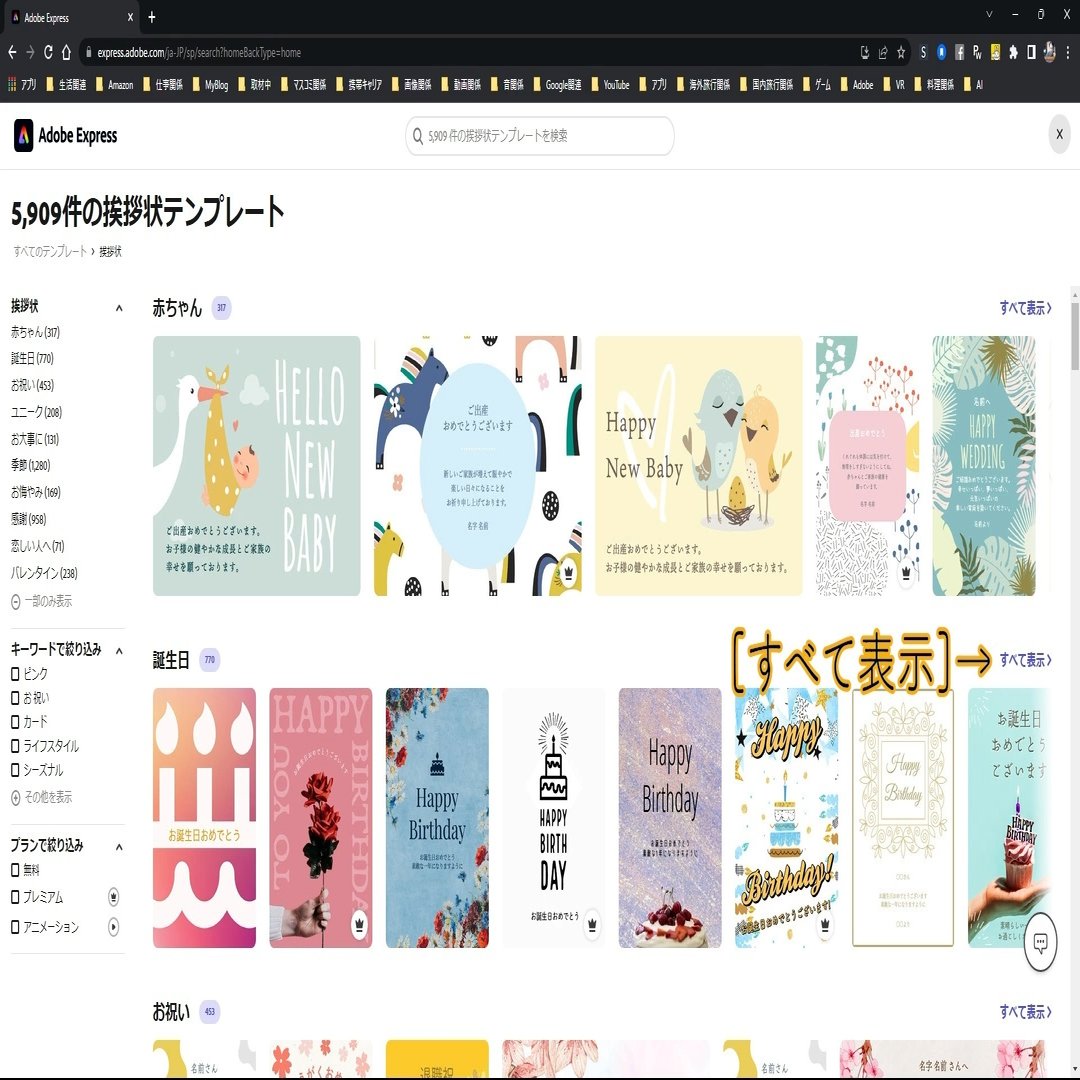Viewport: 1080px width, 1080px height.
Task: Collapse the キーワードで絞り込み section
Action: click(x=118, y=649)
